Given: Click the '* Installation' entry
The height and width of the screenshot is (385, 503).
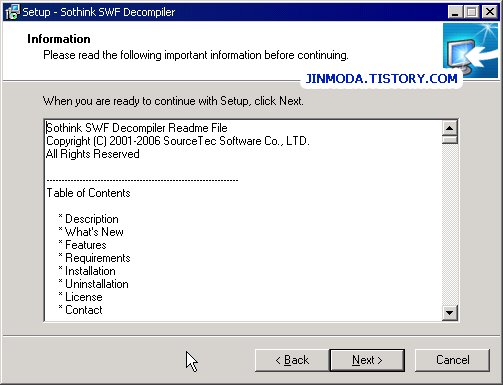Looking at the screenshot, I should point(87,271).
